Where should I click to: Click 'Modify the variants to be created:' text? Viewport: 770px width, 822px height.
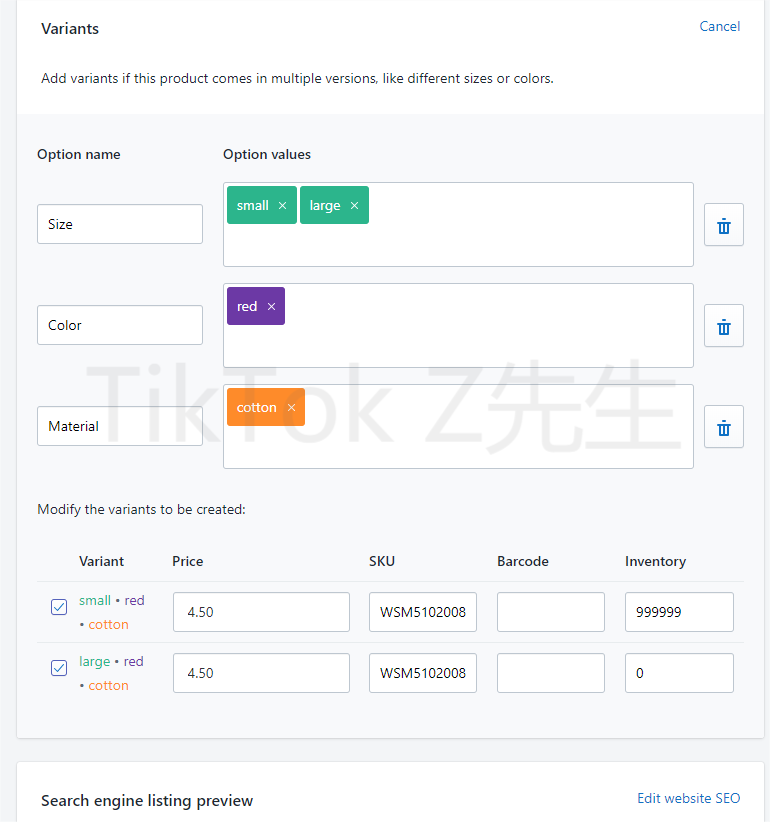tap(141, 509)
